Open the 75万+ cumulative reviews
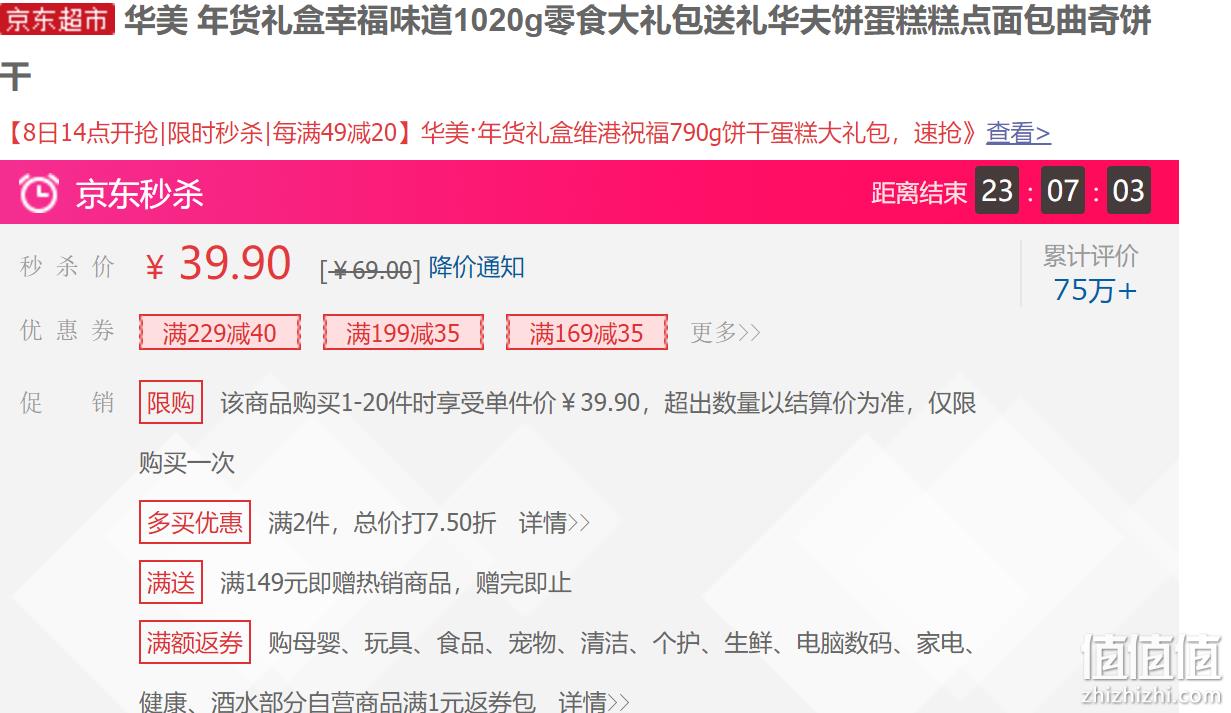The image size is (1231, 713). [x=1095, y=291]
